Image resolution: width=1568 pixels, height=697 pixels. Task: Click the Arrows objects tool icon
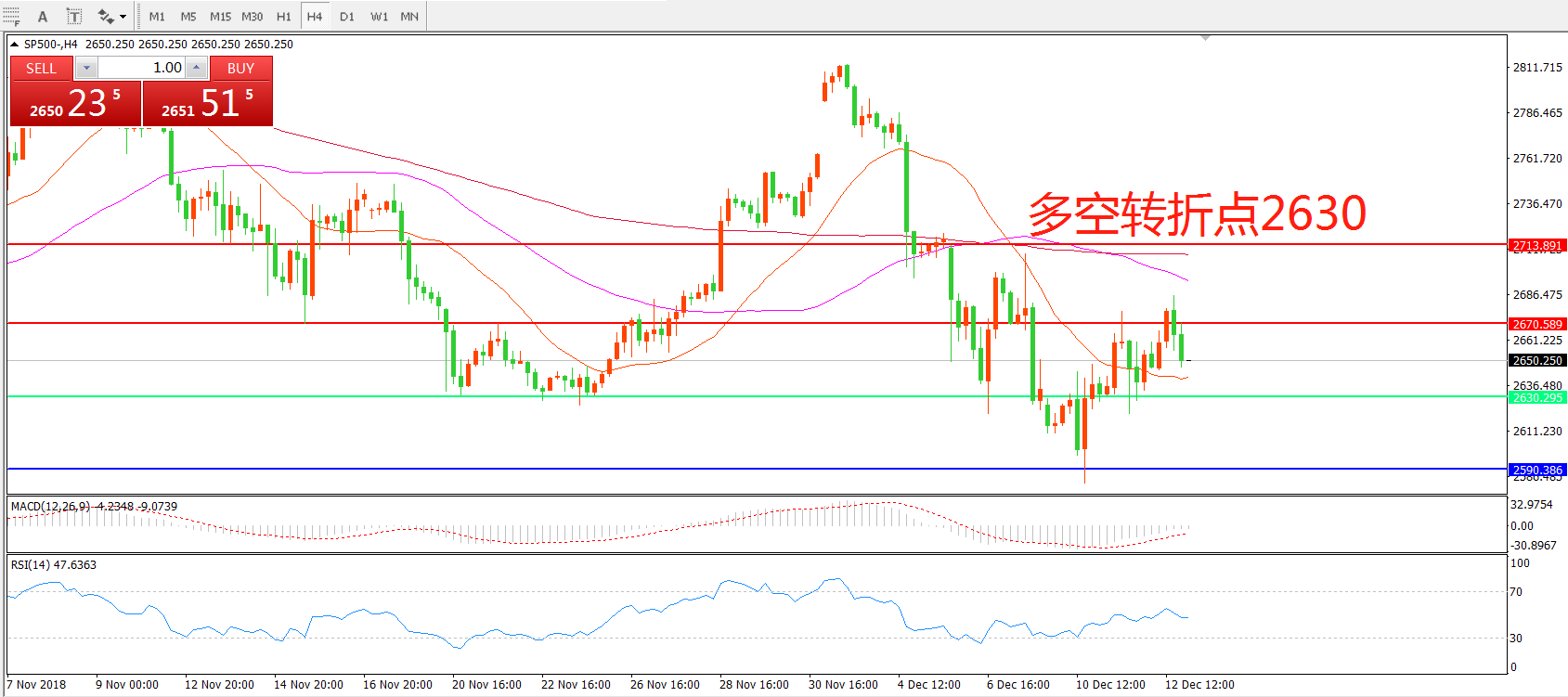106,17
